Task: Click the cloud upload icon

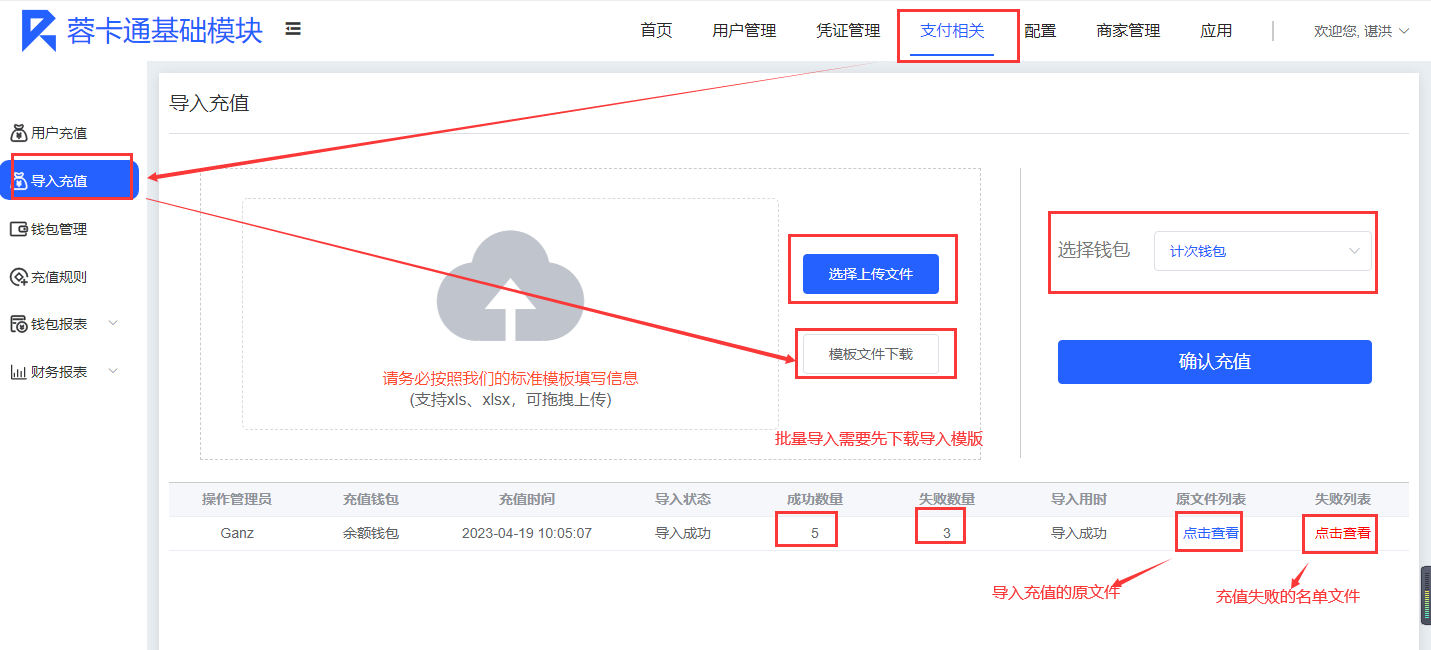Action: 510,286
